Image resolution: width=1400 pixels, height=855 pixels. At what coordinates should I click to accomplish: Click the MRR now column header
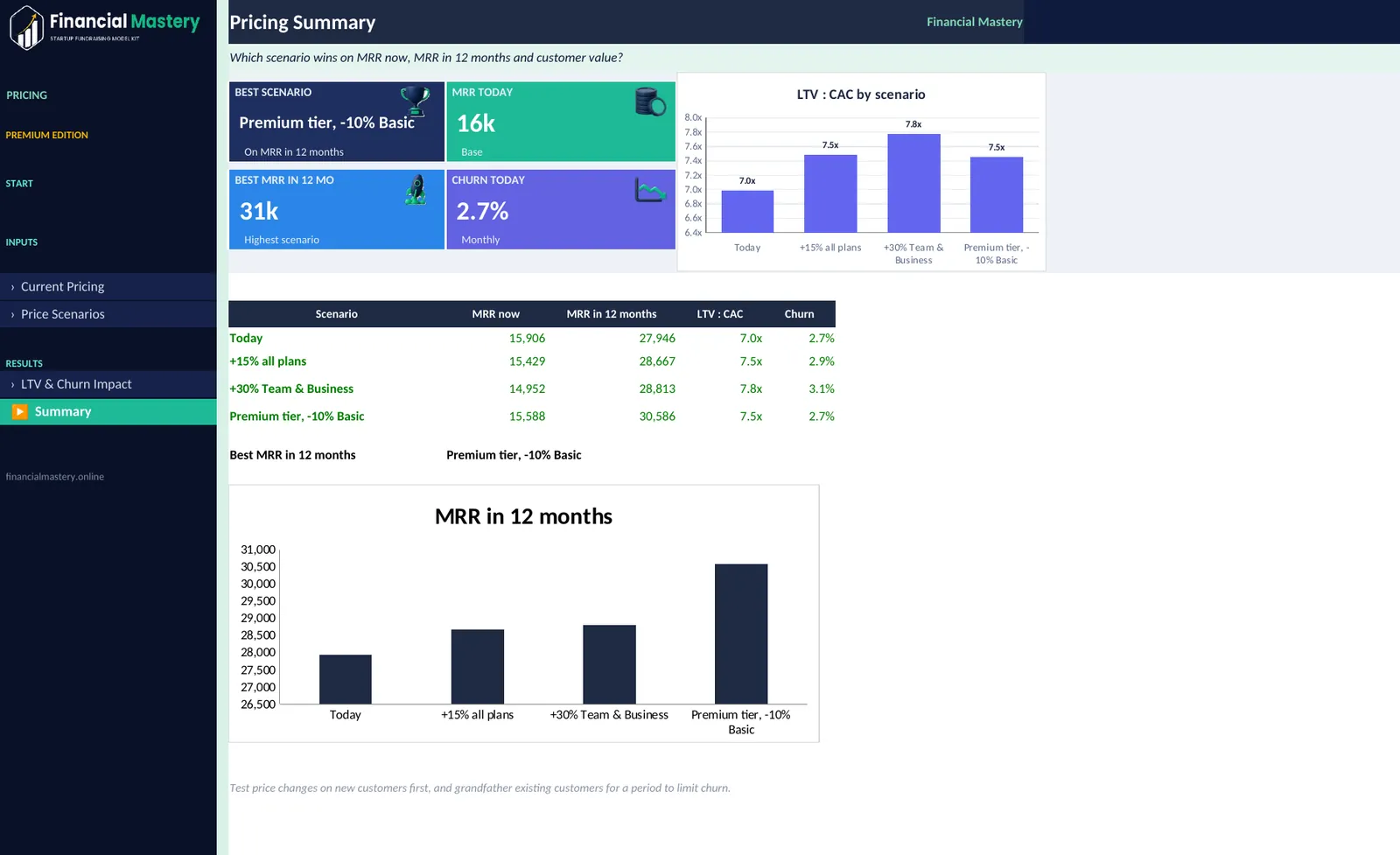click(495, 314)
